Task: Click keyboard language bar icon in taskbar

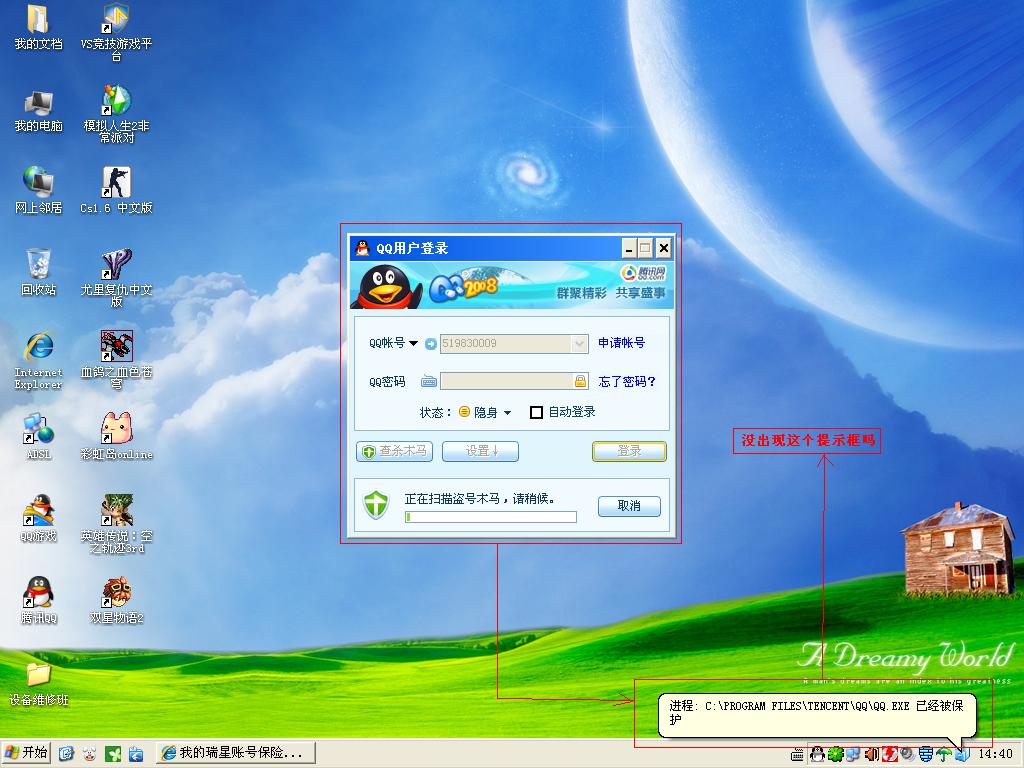Action: [x=797, y=755]
